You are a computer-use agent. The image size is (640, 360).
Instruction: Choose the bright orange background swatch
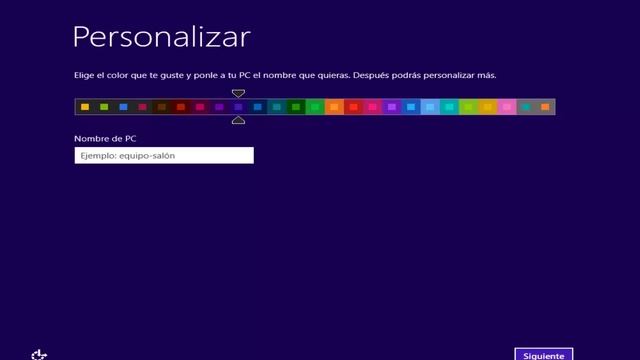pos(334,107)
